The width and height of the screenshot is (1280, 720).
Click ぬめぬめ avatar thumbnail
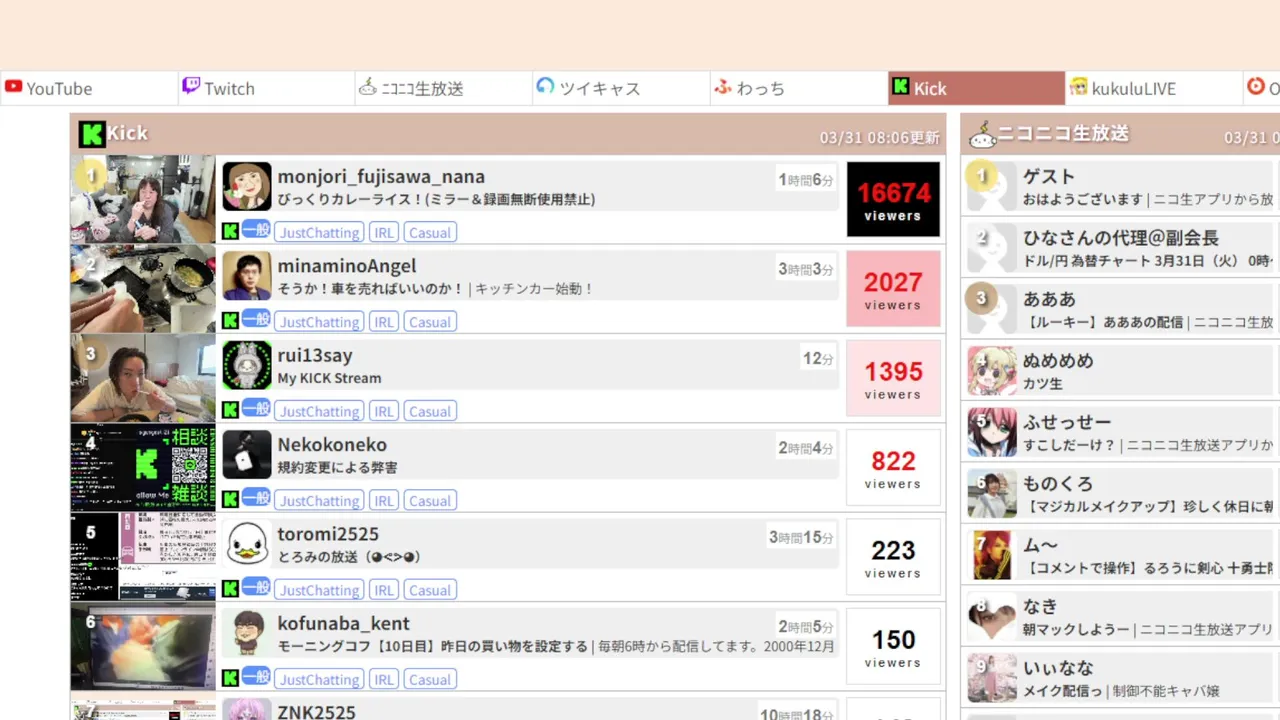(x=992, y=371)
